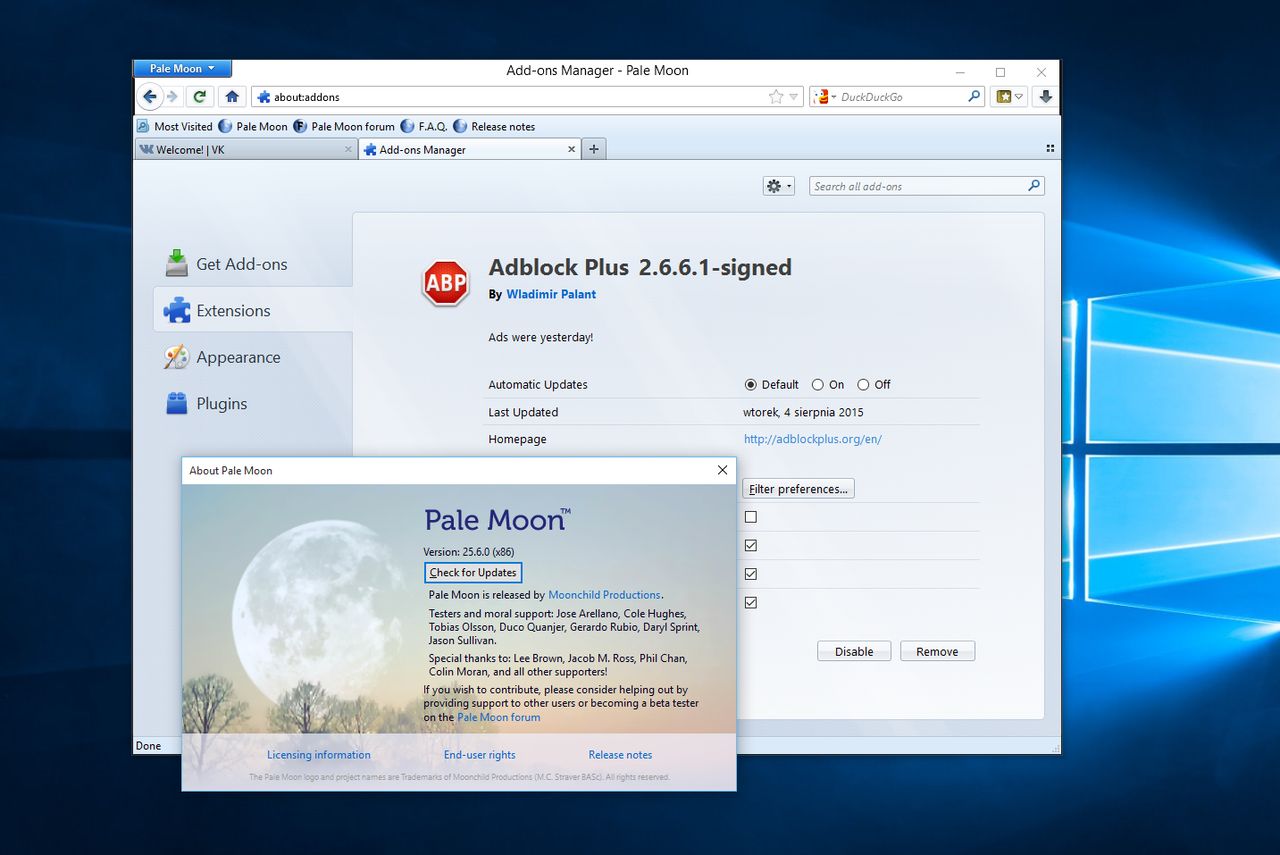Click the search bar magnifier icon
This screenshot has width=1280, height=855.
click(975, 97)
